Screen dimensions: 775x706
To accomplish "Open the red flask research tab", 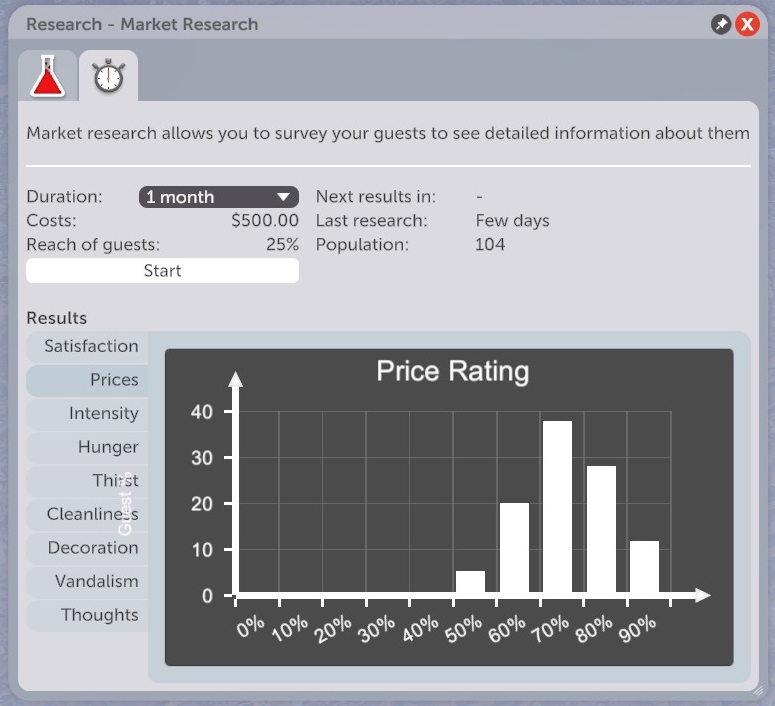I will pos(47,76).
